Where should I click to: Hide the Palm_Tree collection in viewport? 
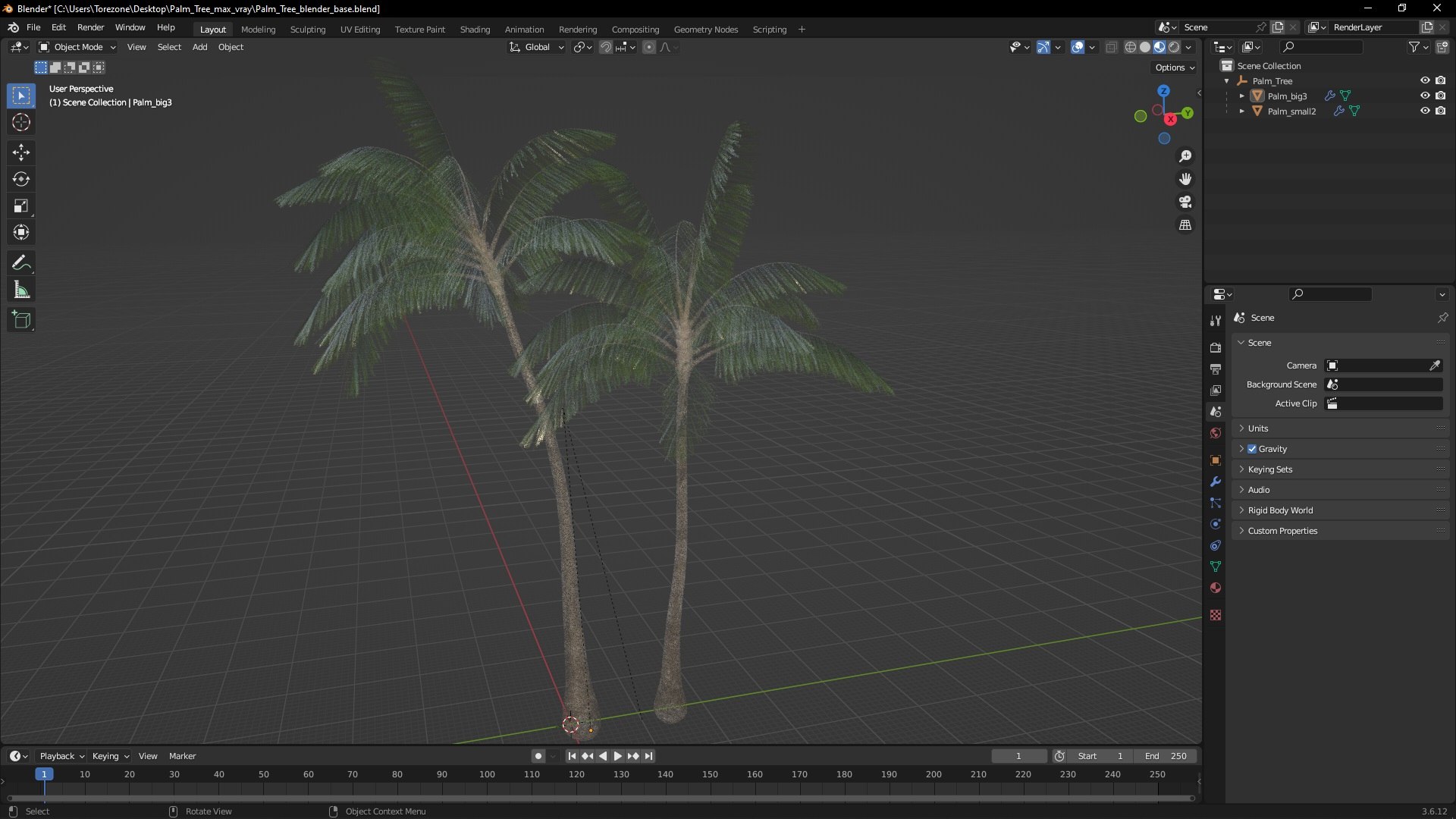point(1425,80)
